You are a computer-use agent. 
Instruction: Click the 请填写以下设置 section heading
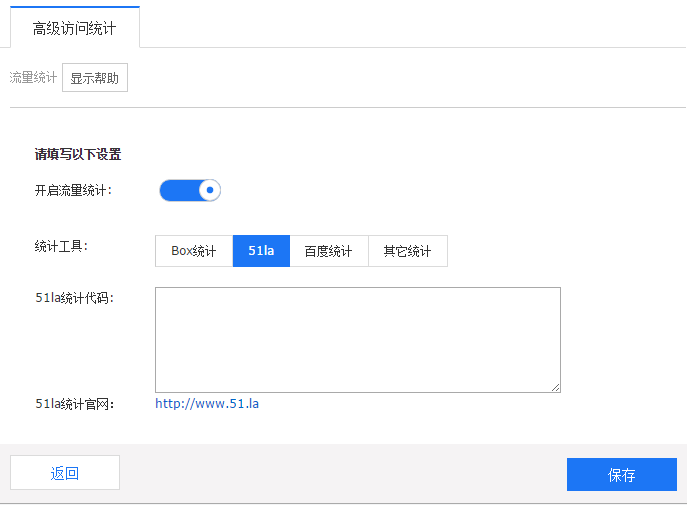coord(78,154)
